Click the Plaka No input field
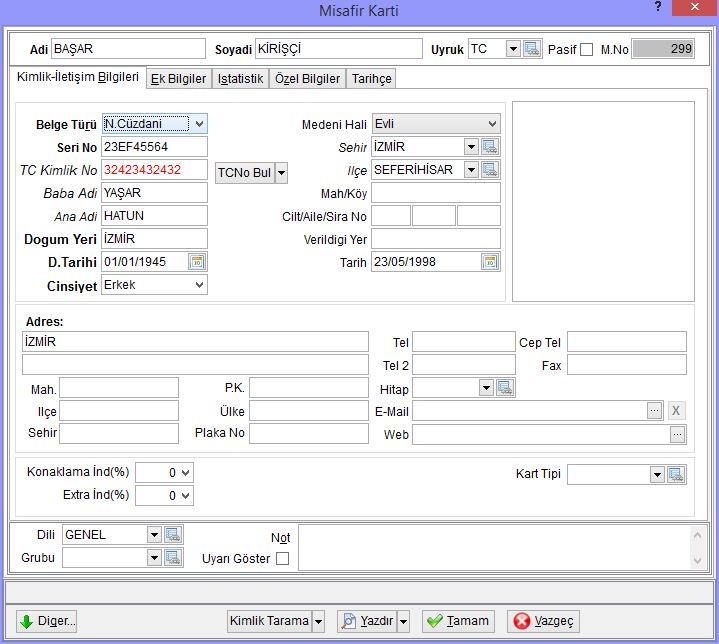The height and width of the screenshot is (644, 719). tap(309, 433)
